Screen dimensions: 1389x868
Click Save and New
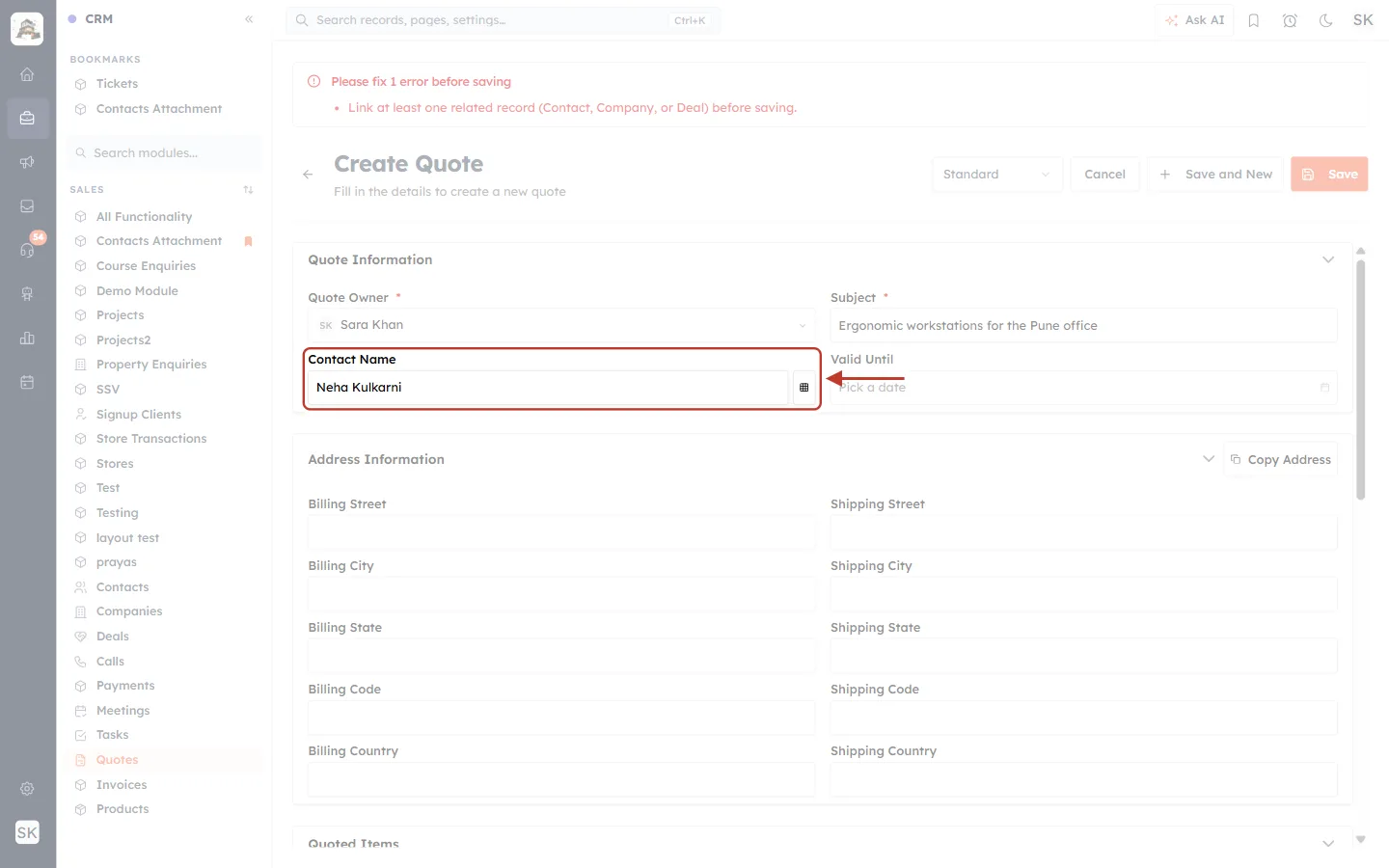point(1215,175)
